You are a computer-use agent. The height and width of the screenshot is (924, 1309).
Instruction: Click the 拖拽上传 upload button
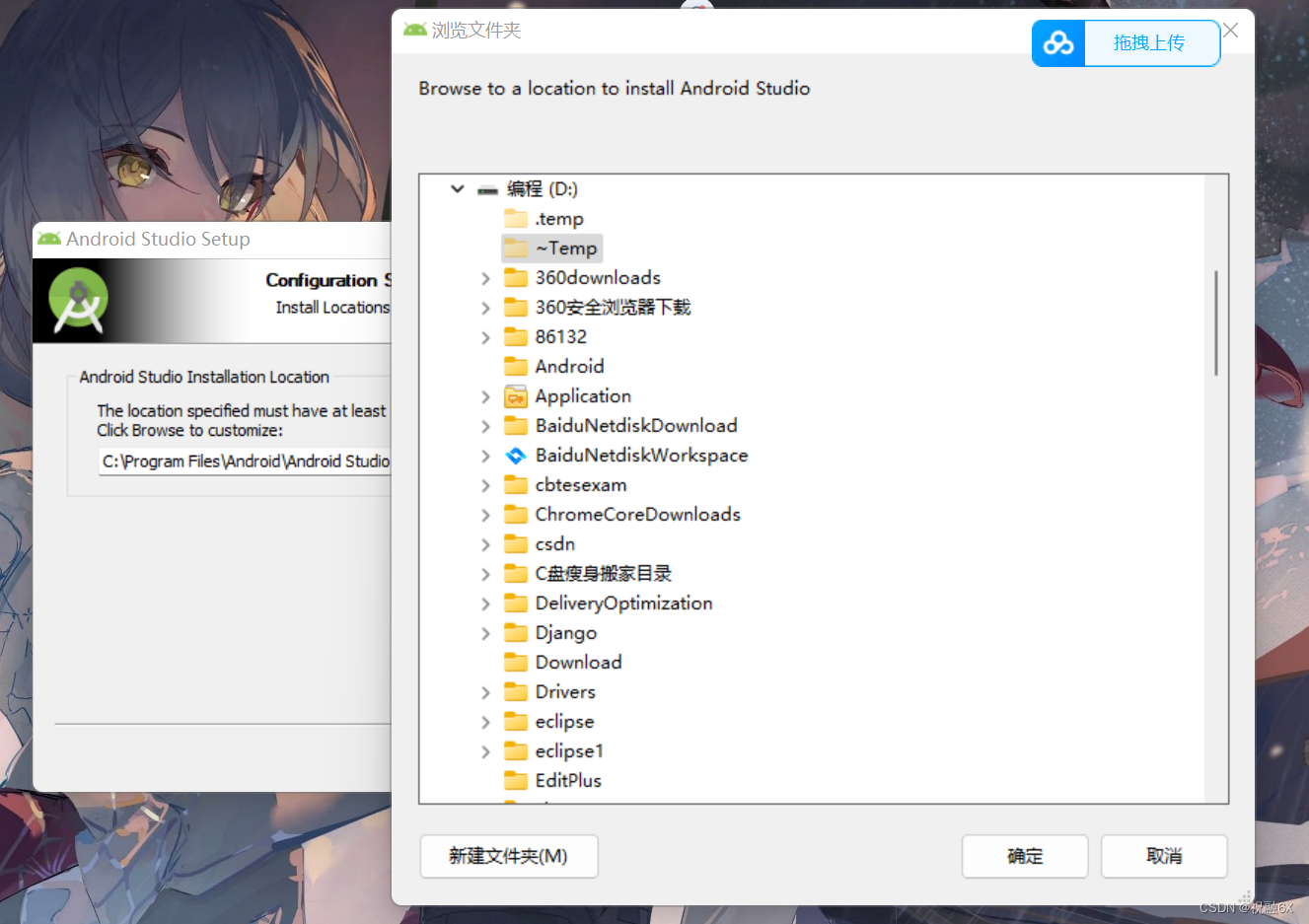coord(1149,43)
